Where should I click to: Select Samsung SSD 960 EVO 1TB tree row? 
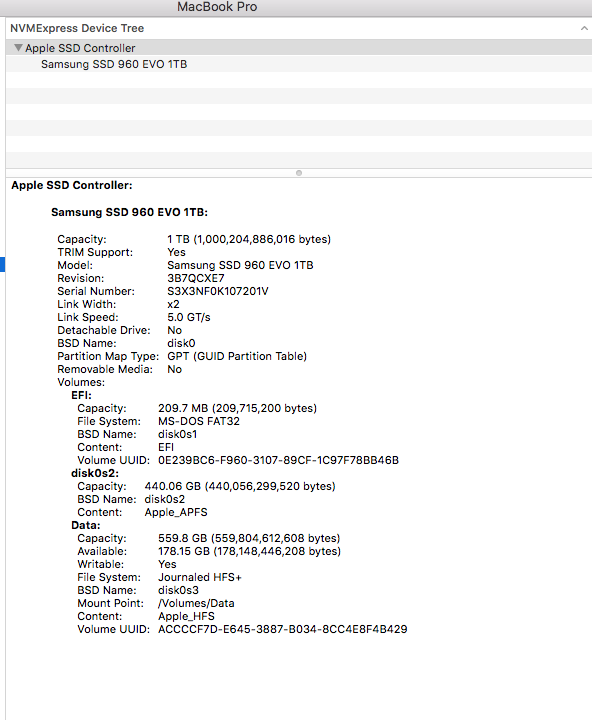click(299, 64)
